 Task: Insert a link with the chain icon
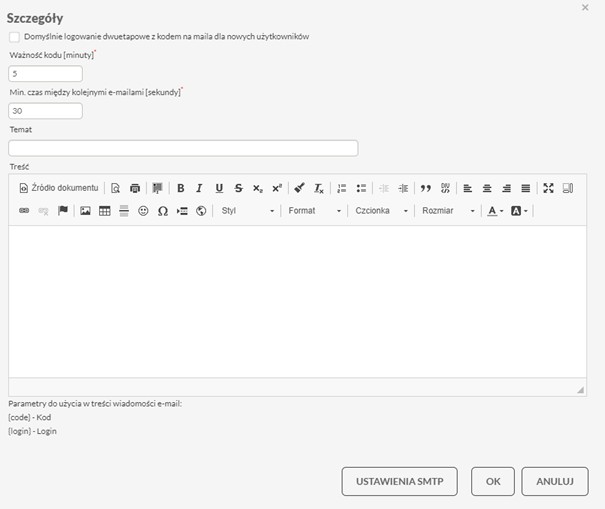tap(25, 211)
